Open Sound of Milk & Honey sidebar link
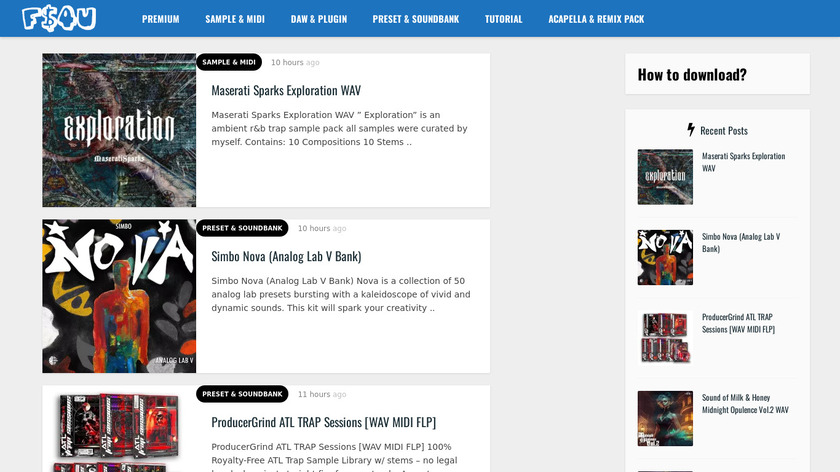Viewport: 840px width, 472px height. coord(745,403)
